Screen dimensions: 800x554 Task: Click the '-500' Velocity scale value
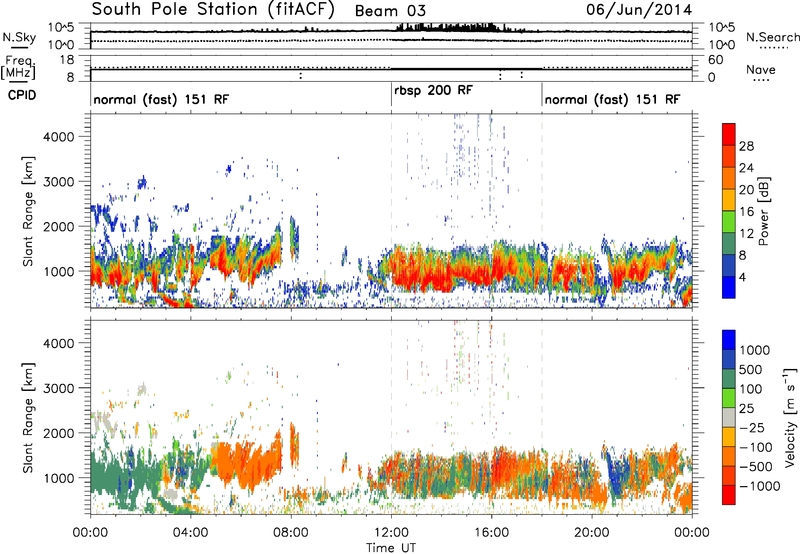click(756, 467)
